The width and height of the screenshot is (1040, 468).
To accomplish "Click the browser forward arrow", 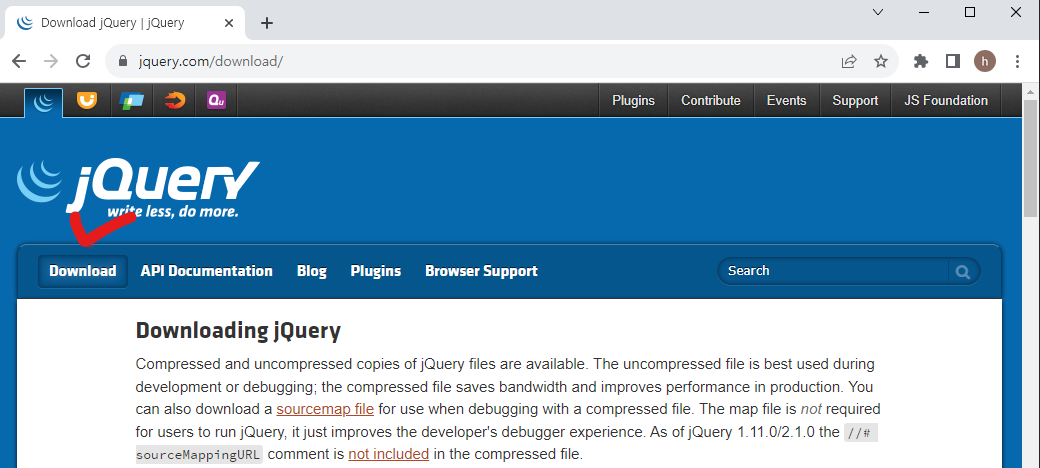I will (x=50, y=62).
